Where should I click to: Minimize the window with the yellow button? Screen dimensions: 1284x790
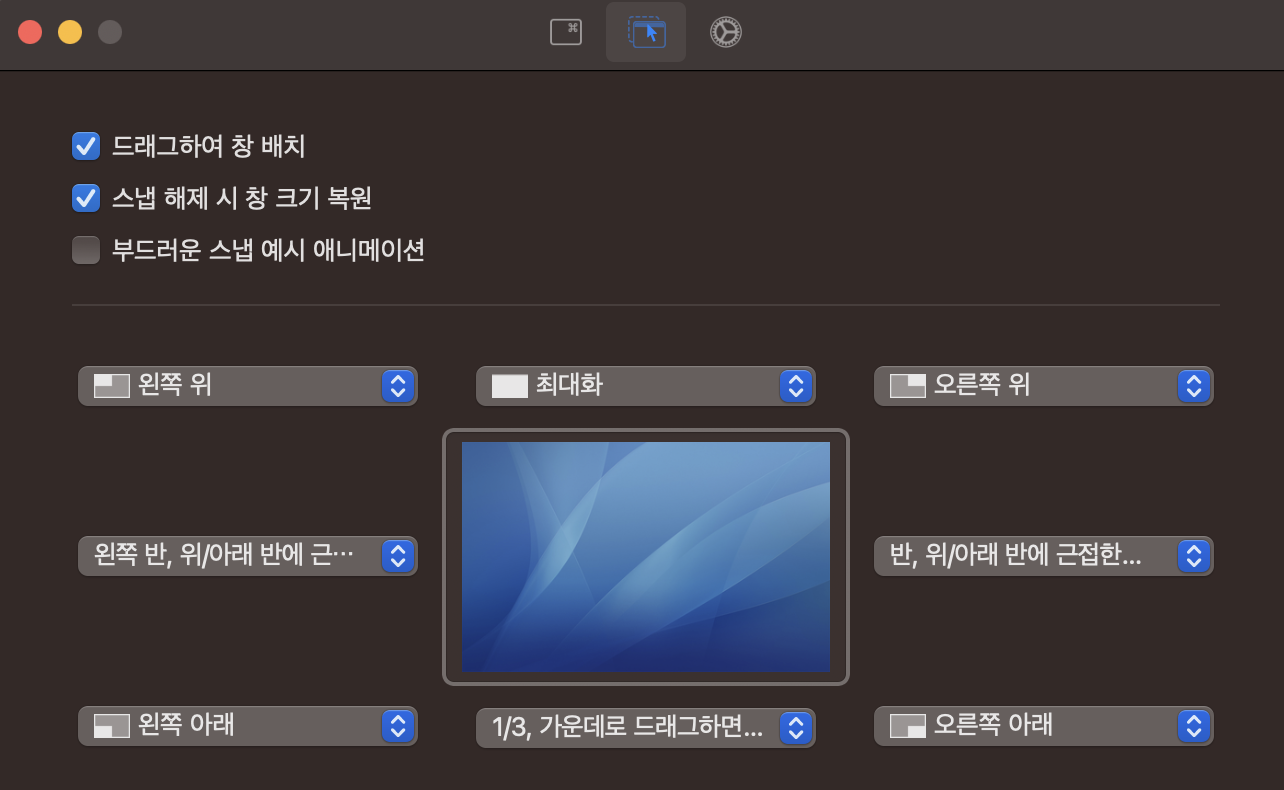click(x=70, y=32)
